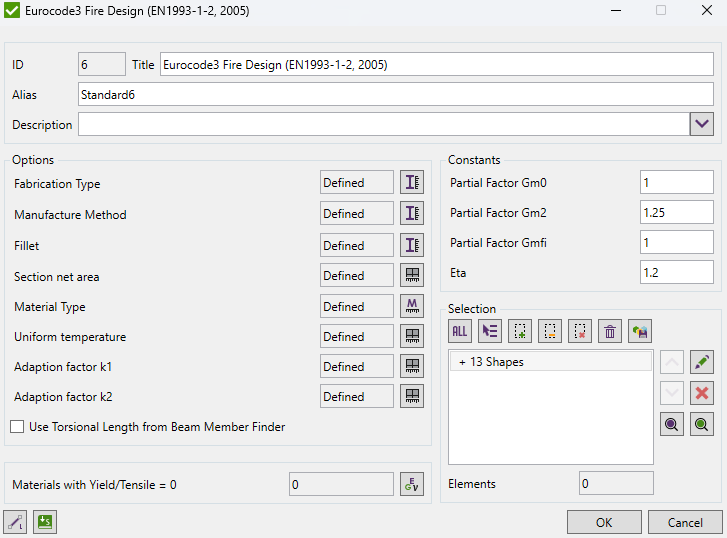Click the green magnifier icon
The width and height of the screenshot is (727, 538).
pos(702,425)
